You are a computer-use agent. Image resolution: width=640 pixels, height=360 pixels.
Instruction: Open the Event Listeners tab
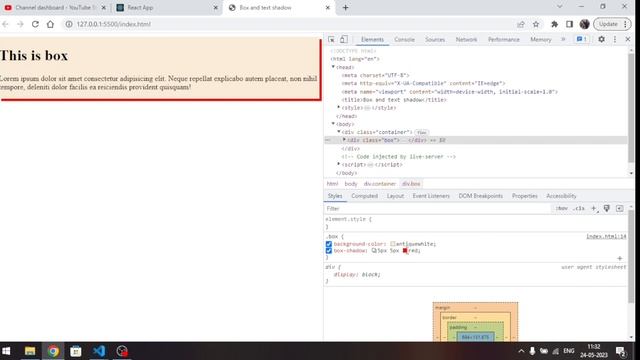click(x=431, y=196)
